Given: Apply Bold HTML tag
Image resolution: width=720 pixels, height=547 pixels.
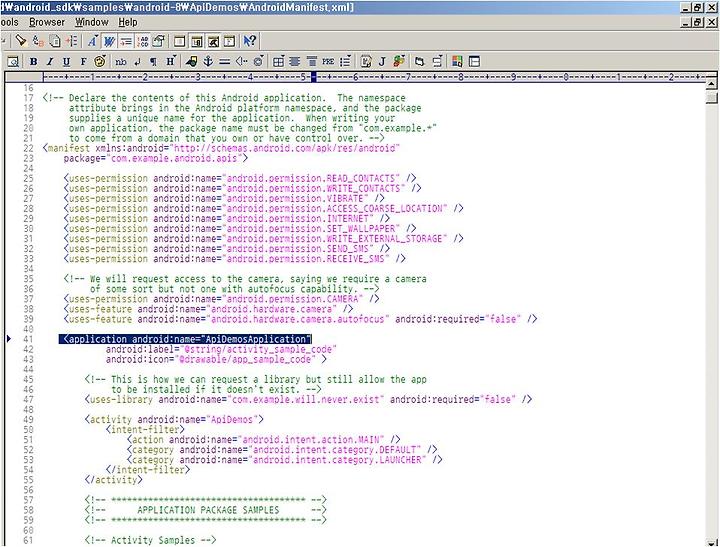Looking at the screenshot, I should pos(34,62).
